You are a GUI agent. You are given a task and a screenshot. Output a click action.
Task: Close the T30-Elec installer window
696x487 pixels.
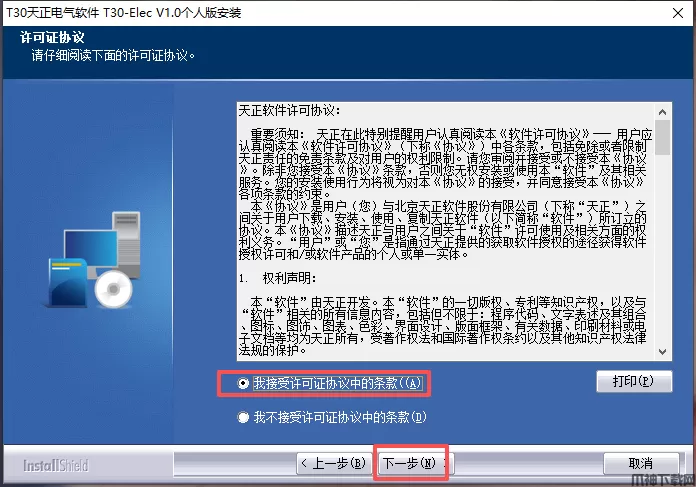tap(678, 13)
